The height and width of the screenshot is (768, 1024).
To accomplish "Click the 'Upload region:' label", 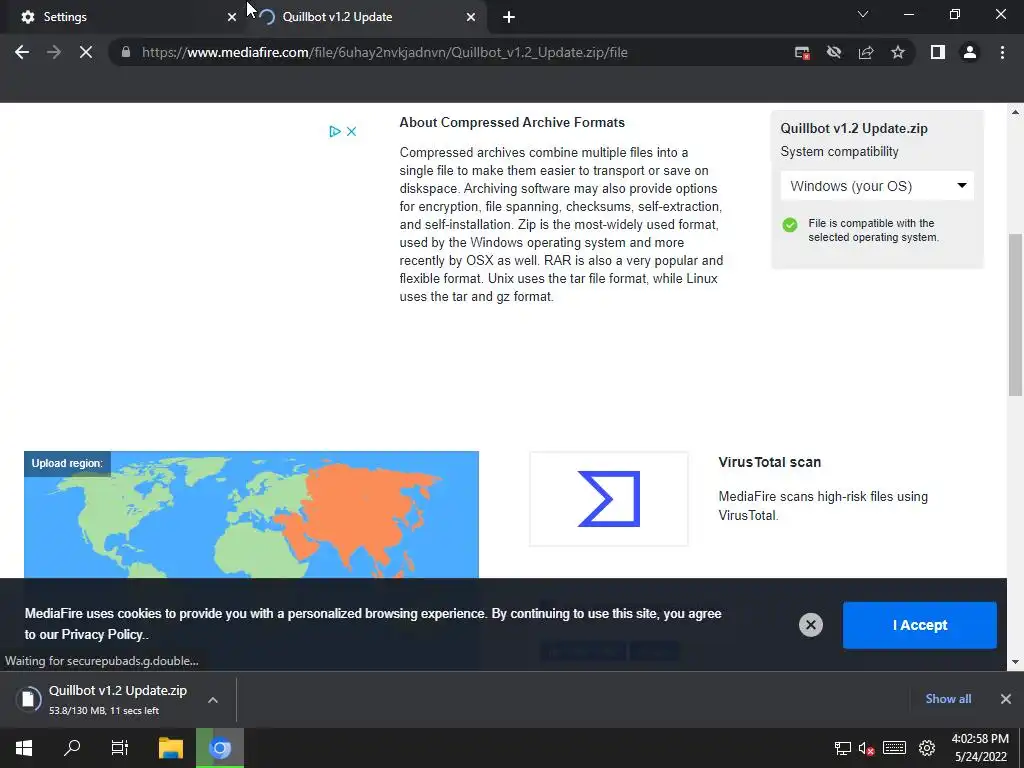I will pyautogui.click(x=67, y=463).
